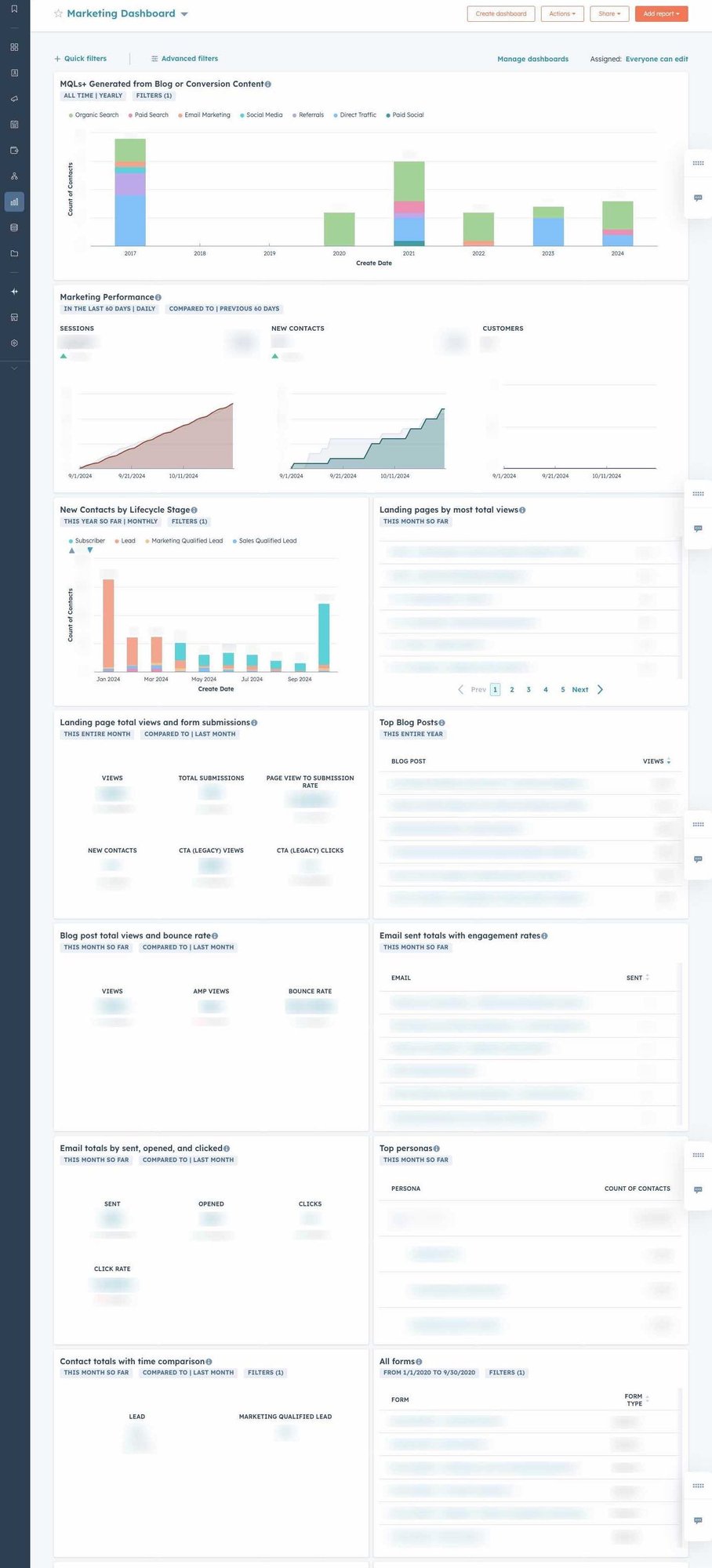Click the info icon beside Marketing Performance
Screen dimensions: 712x1568
pos(158,298)
